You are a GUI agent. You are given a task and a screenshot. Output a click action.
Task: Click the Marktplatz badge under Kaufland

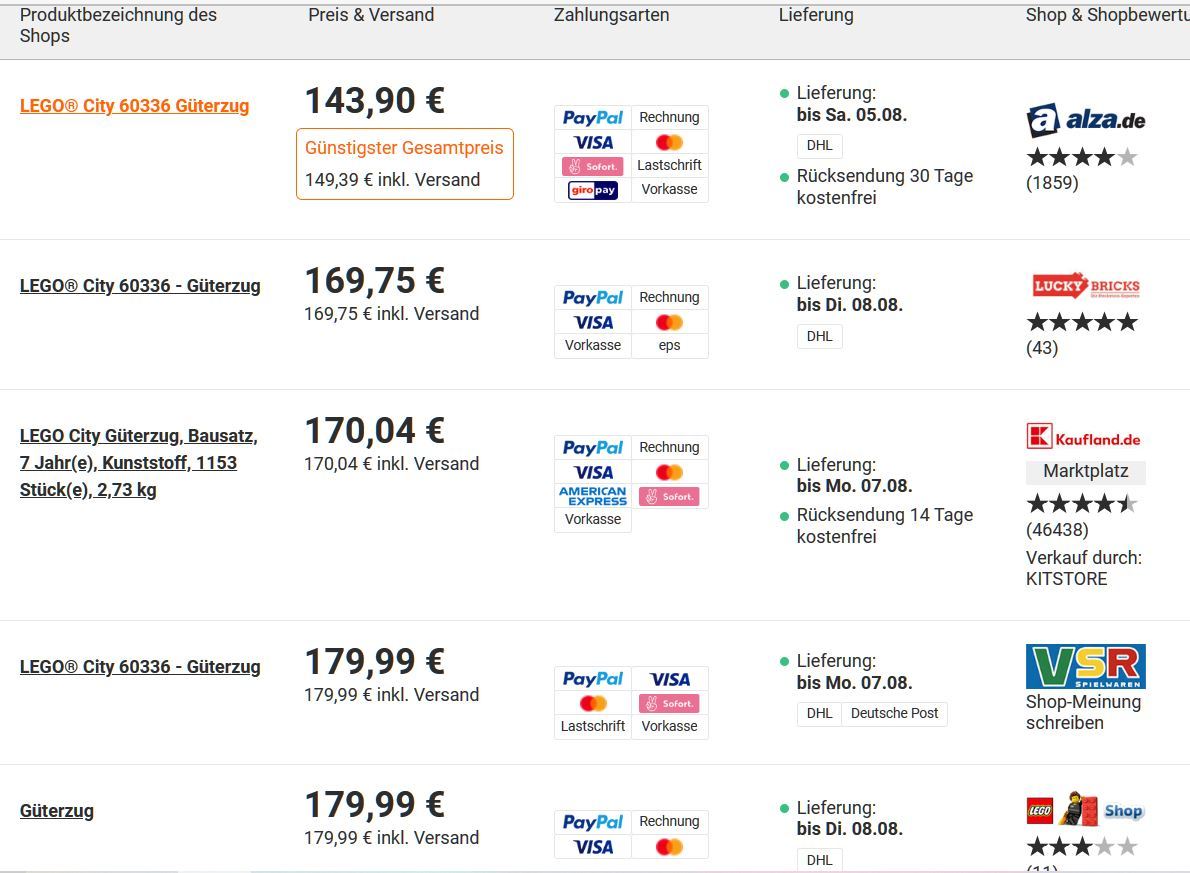click(x=1085, y=471)
